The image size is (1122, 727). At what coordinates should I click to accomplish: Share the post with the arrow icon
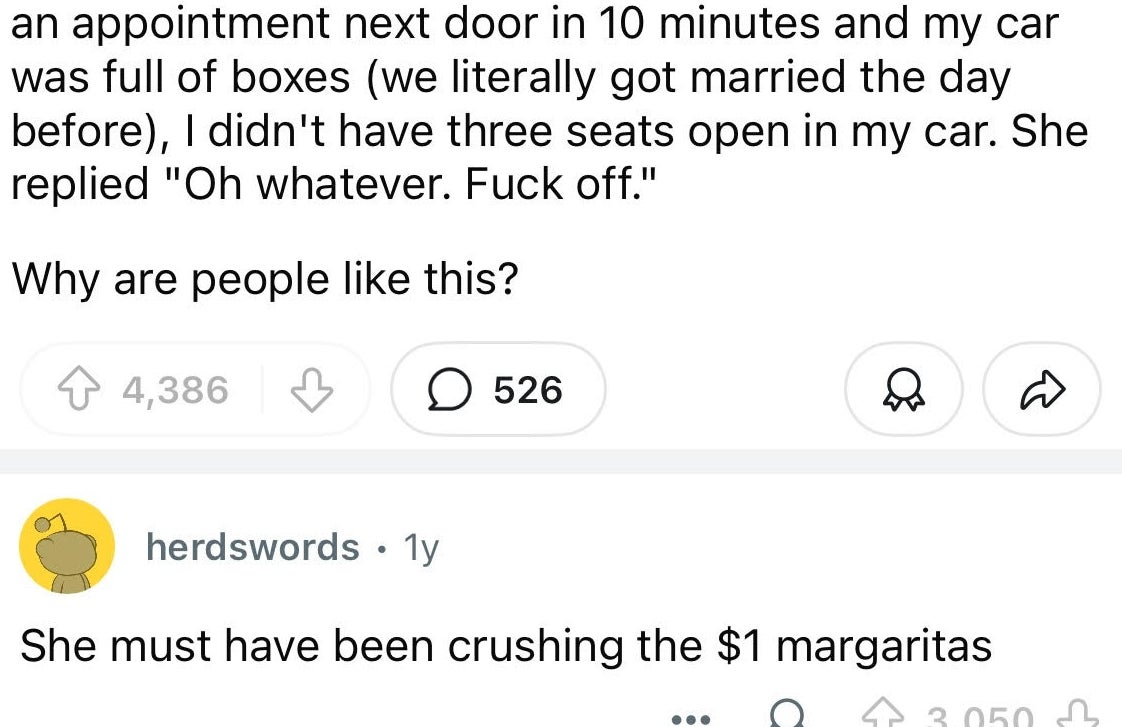tap(1042, 389)
